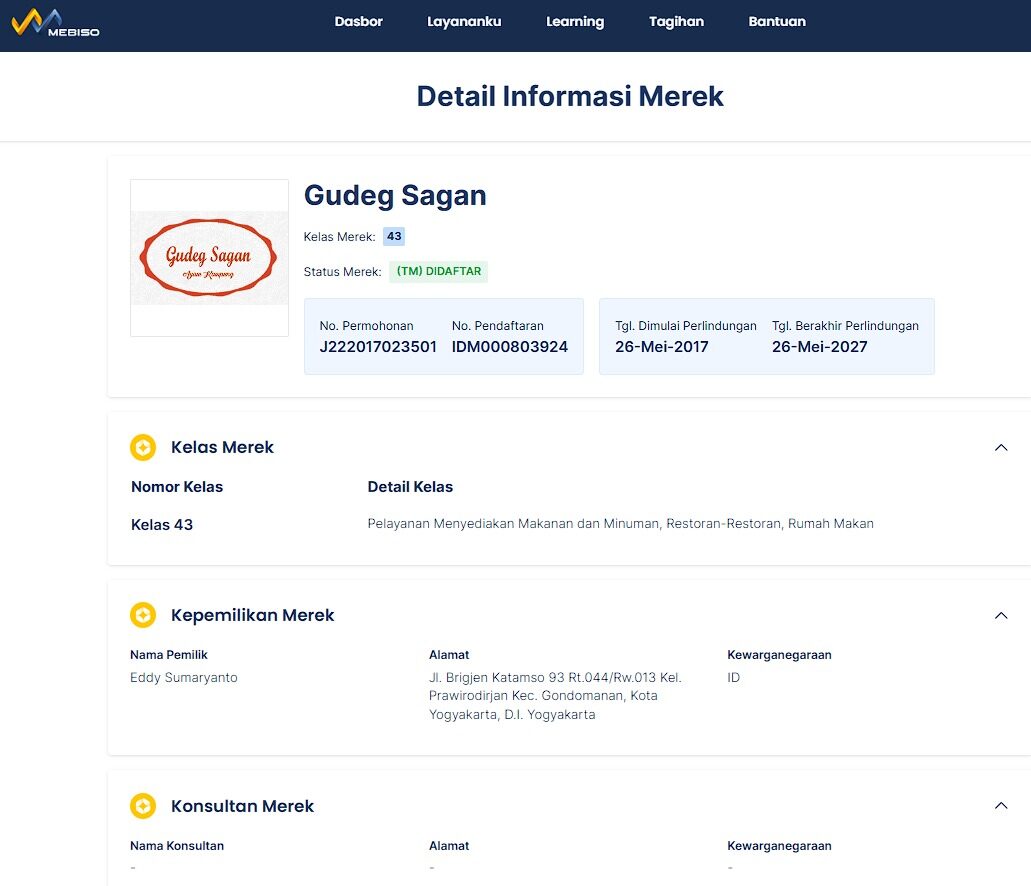Click the class 43 badge
The image size is (1031, 886).
(394, 236)
